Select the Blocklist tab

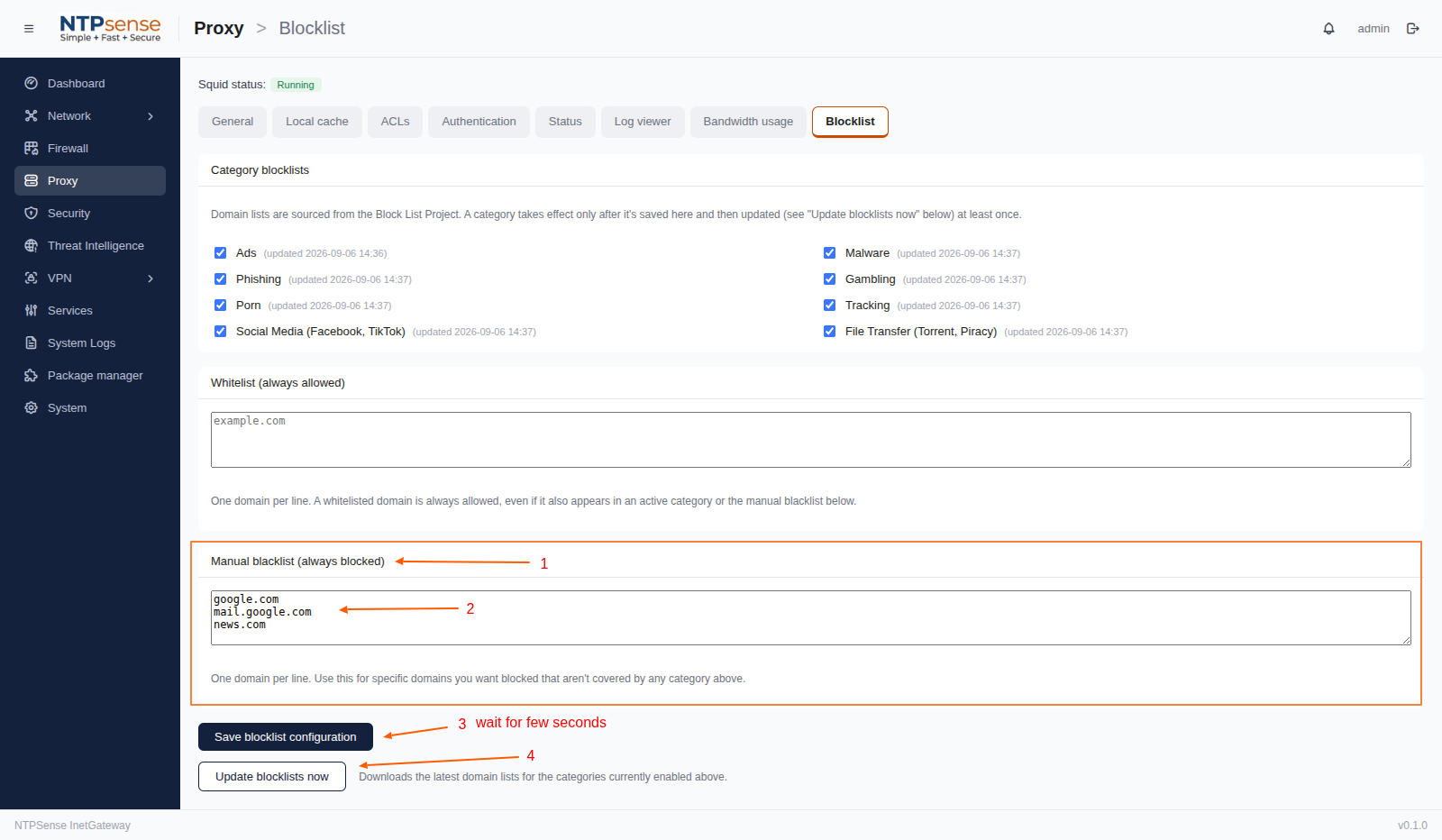pos(850,122)
